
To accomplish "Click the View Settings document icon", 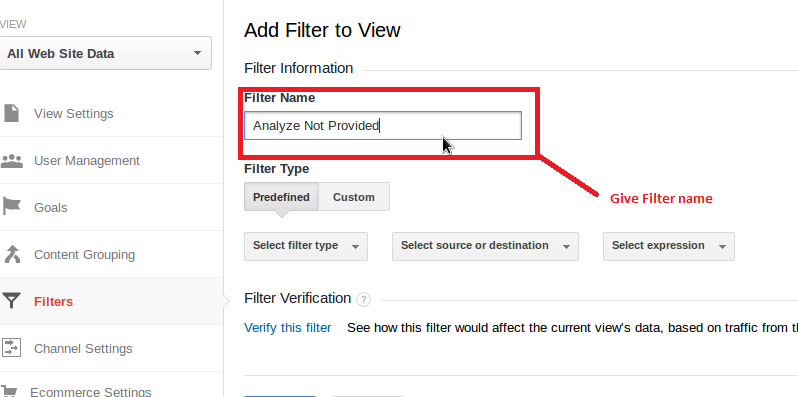I will tap(11, 113).
